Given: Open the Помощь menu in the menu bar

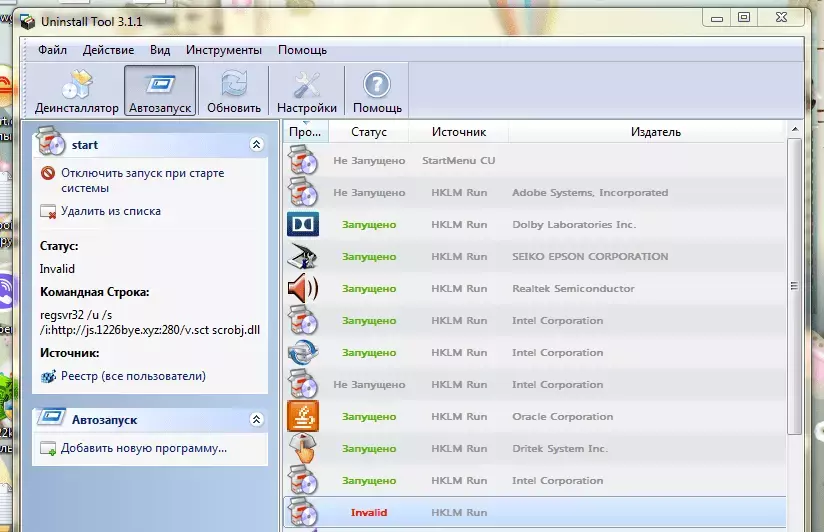Looking at the screenshot, I should tap(302, 50).
